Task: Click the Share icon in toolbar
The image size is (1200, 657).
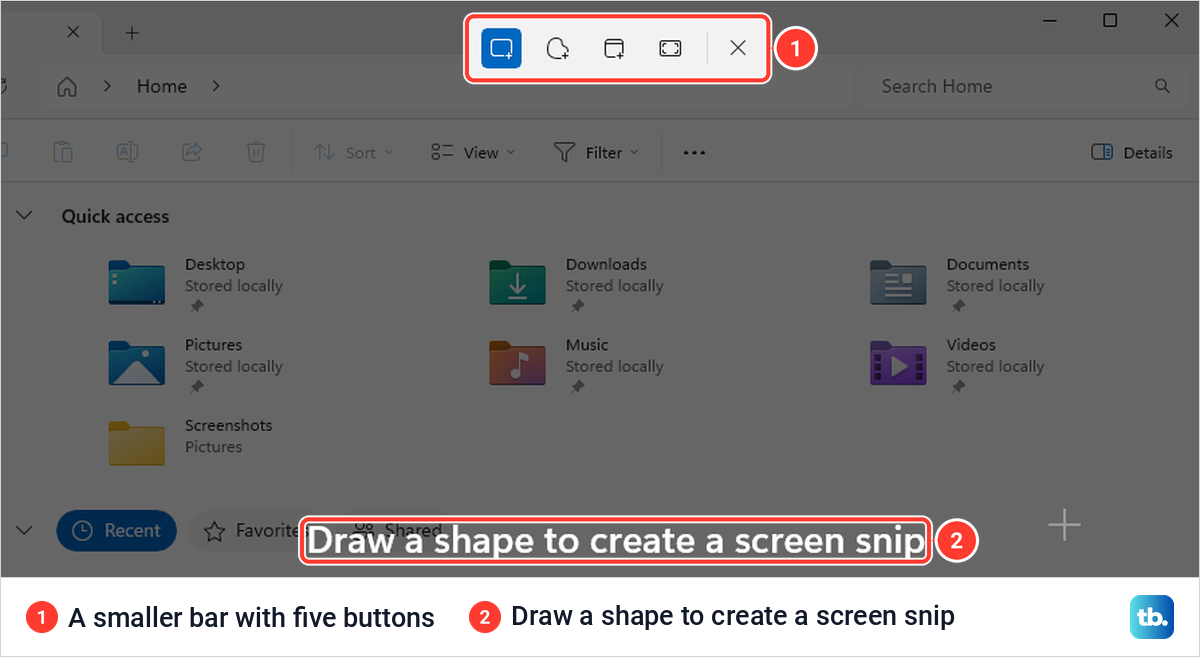Action: (x=192, y=152)
